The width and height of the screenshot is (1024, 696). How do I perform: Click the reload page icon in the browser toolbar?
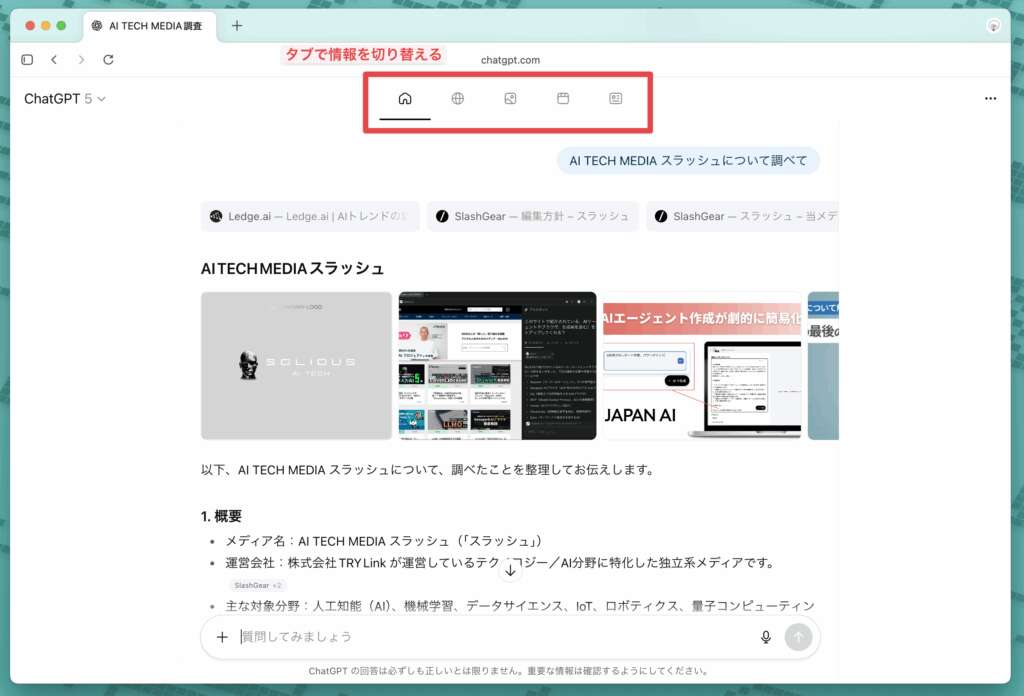[108, 59]
